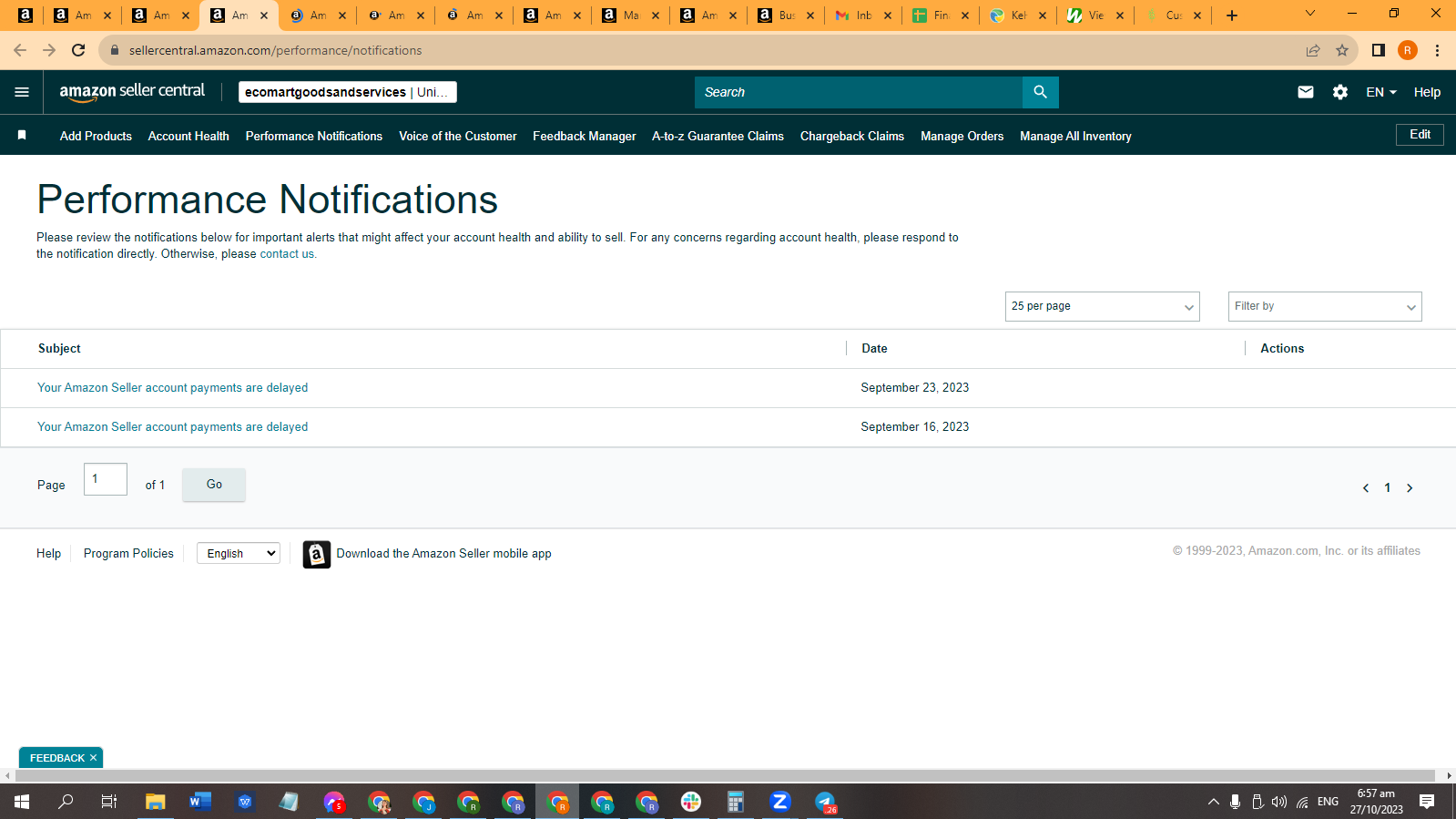Open Manage All Inventory

pos(1075,136)
